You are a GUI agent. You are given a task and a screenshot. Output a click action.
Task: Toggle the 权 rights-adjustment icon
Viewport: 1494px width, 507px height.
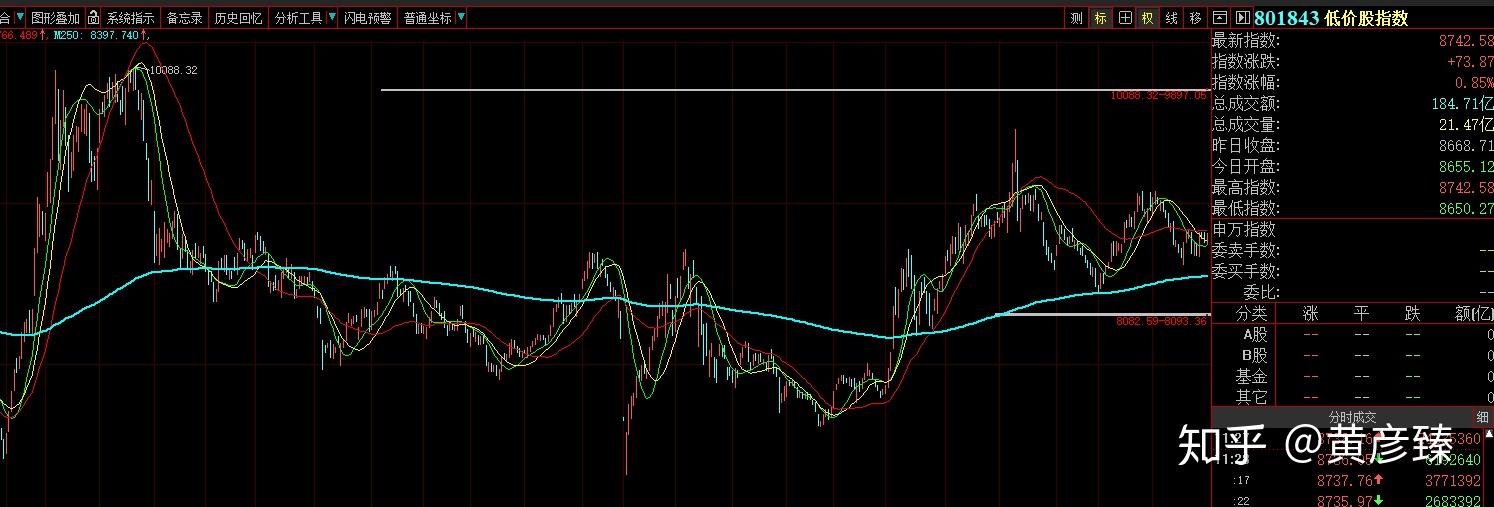click(x=1148, y=18)
